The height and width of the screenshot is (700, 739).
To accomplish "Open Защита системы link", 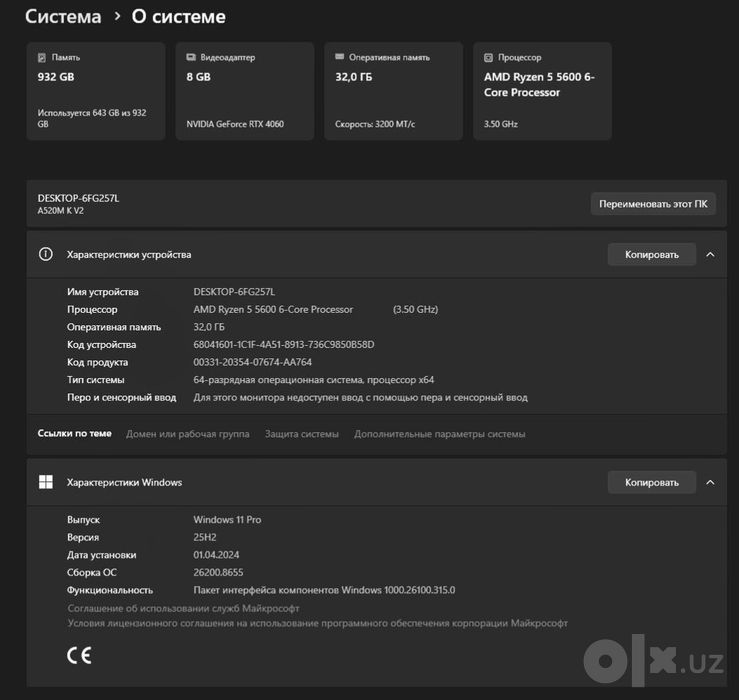I will click(302, 434).
